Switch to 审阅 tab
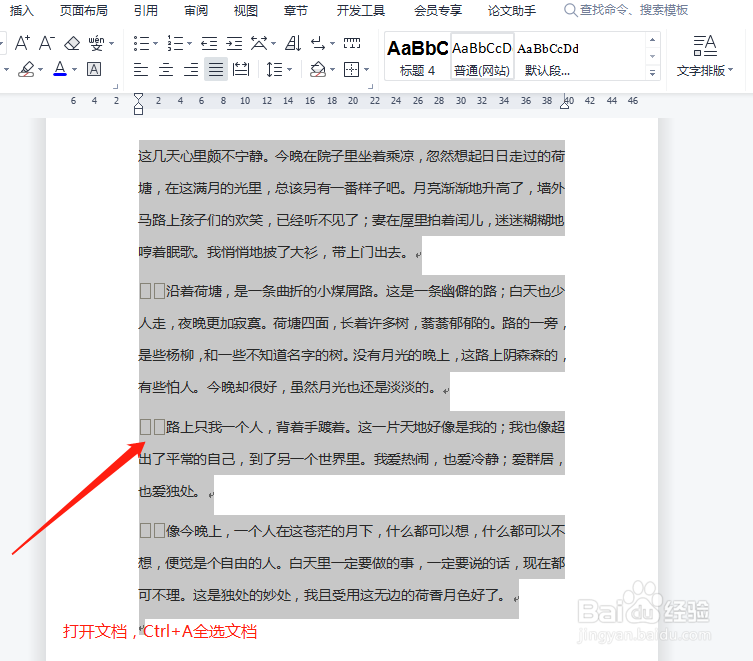The width and height of the screenshot is (753, 661). point(196,10)
